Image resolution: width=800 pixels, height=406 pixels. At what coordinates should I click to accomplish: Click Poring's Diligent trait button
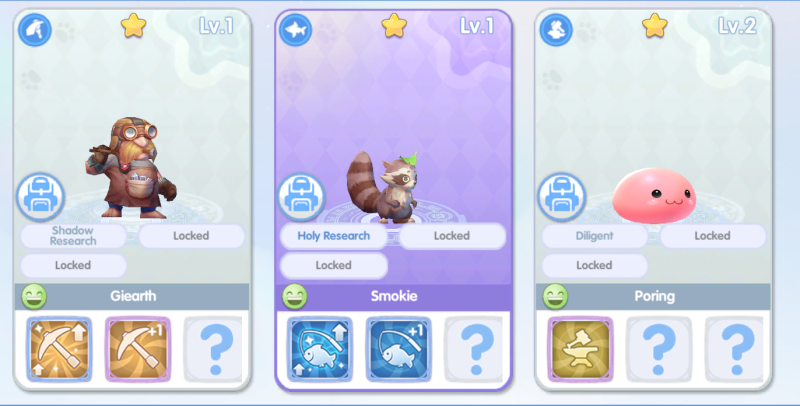(594, 236)
